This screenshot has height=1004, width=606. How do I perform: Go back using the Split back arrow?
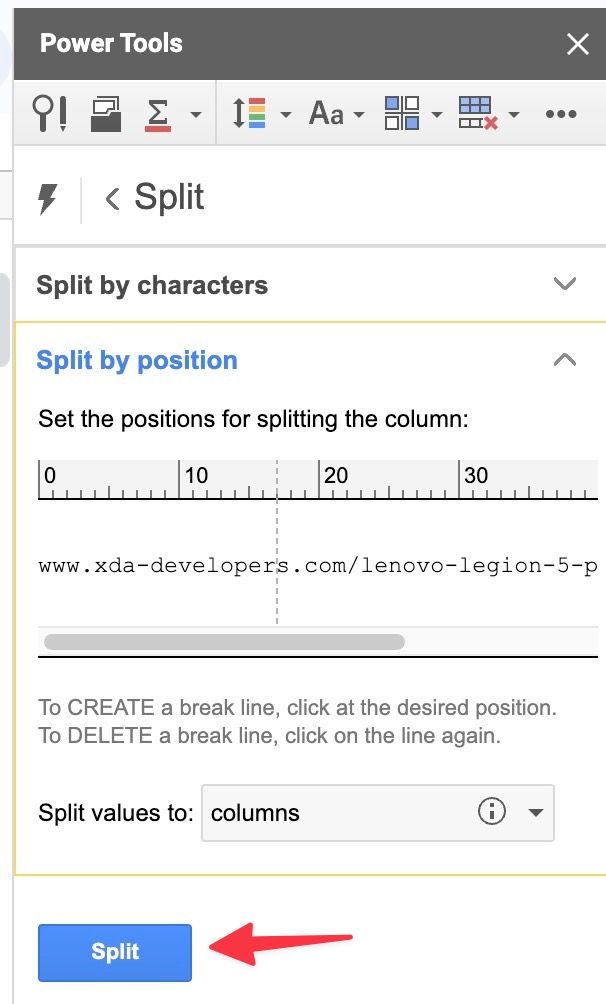(x=112, y=199)
